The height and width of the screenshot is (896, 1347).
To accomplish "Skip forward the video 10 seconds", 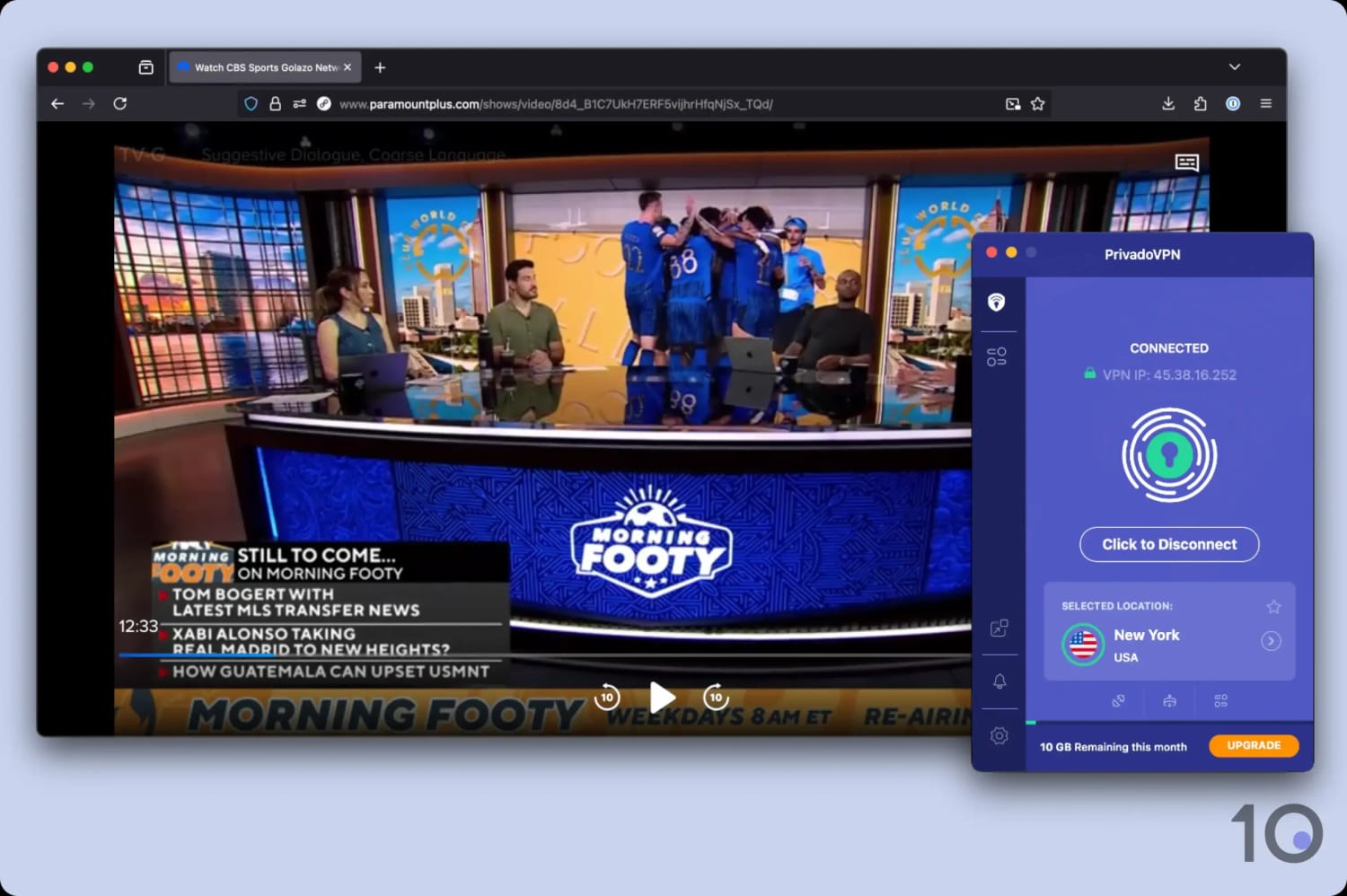I will click(x=716, y=698).
